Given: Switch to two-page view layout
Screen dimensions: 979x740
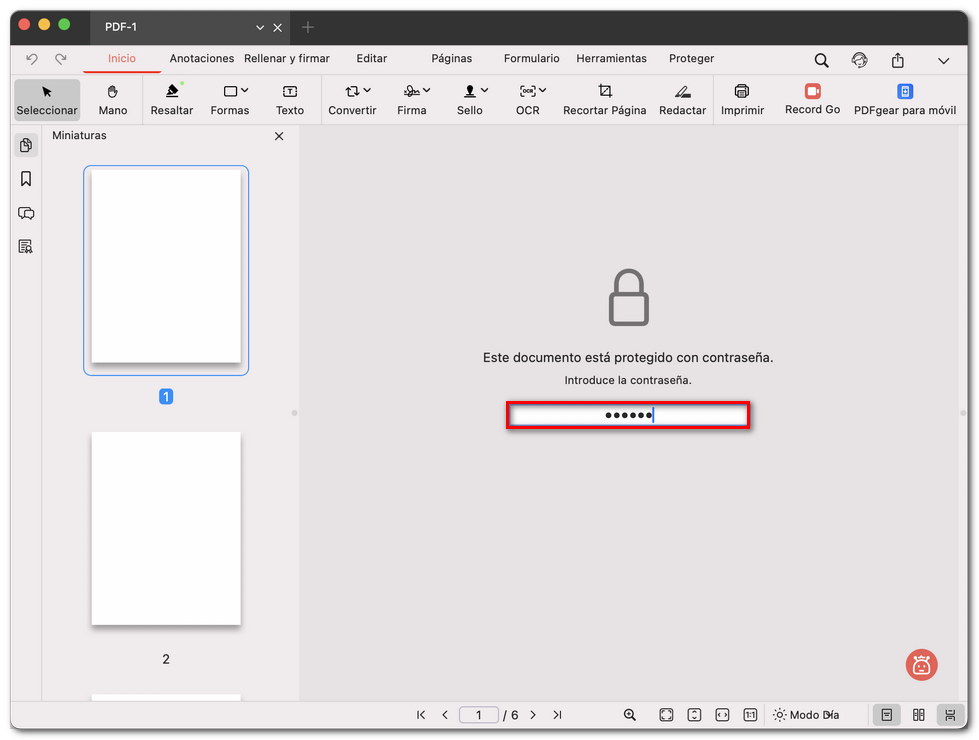Looking at the screenshot, I should (x=918, y=714).
